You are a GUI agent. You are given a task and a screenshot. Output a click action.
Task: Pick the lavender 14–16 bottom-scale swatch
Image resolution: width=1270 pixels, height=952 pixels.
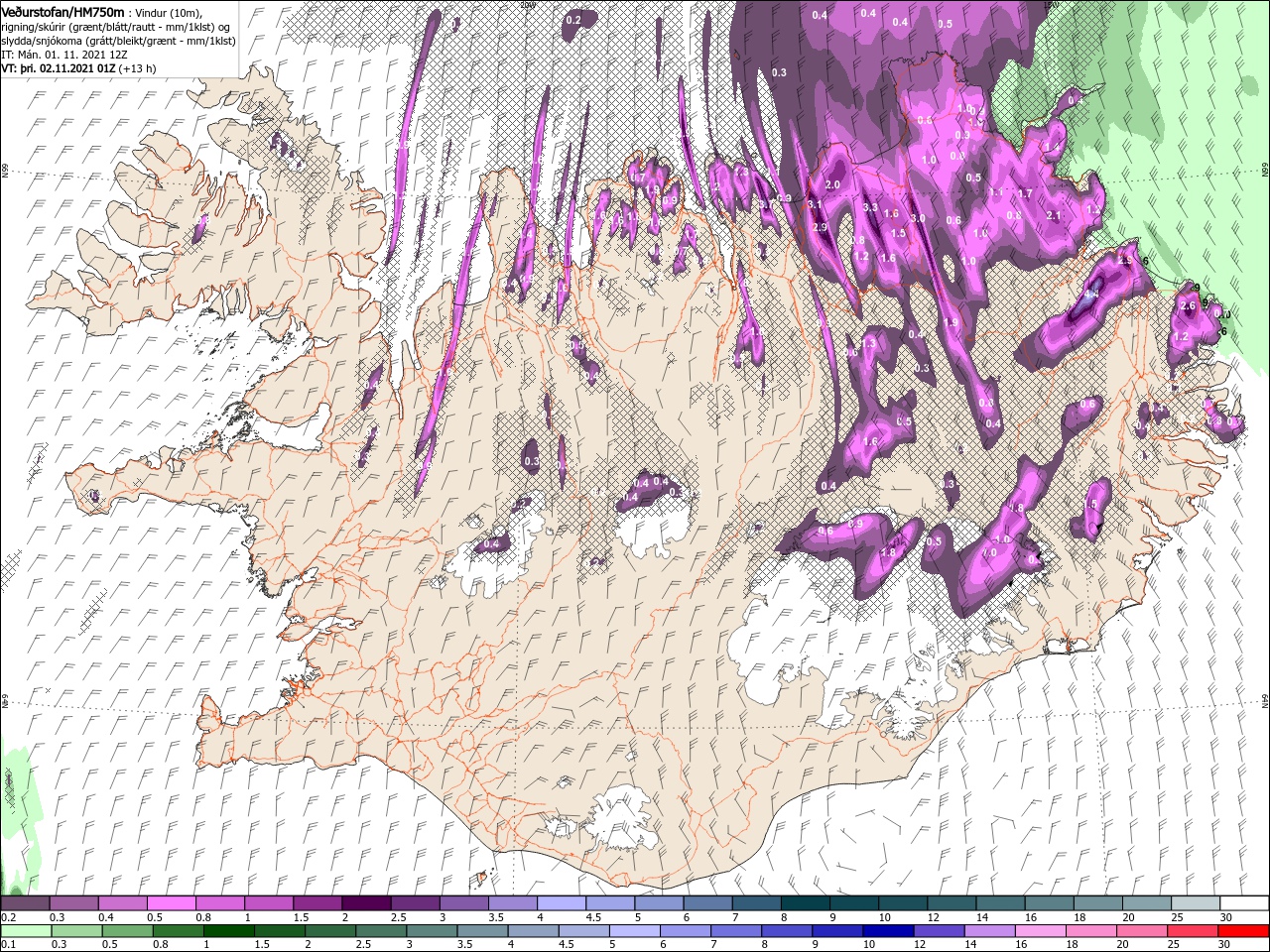[x=990, y=931]
